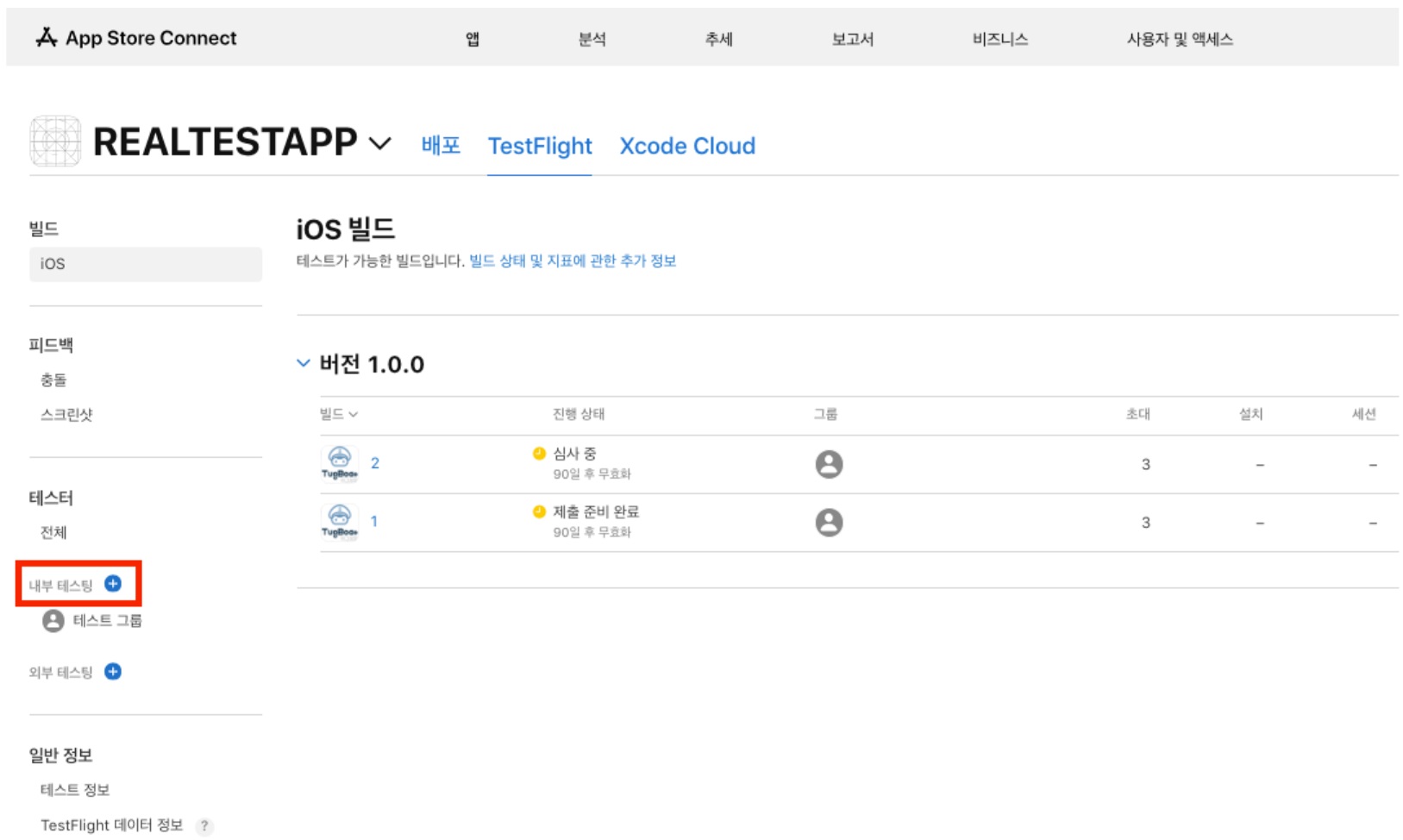The width and height of the screenshot is (1403, 840).
Task: Open 테스트 그룹 in sidebar
Action: [107, 620]
